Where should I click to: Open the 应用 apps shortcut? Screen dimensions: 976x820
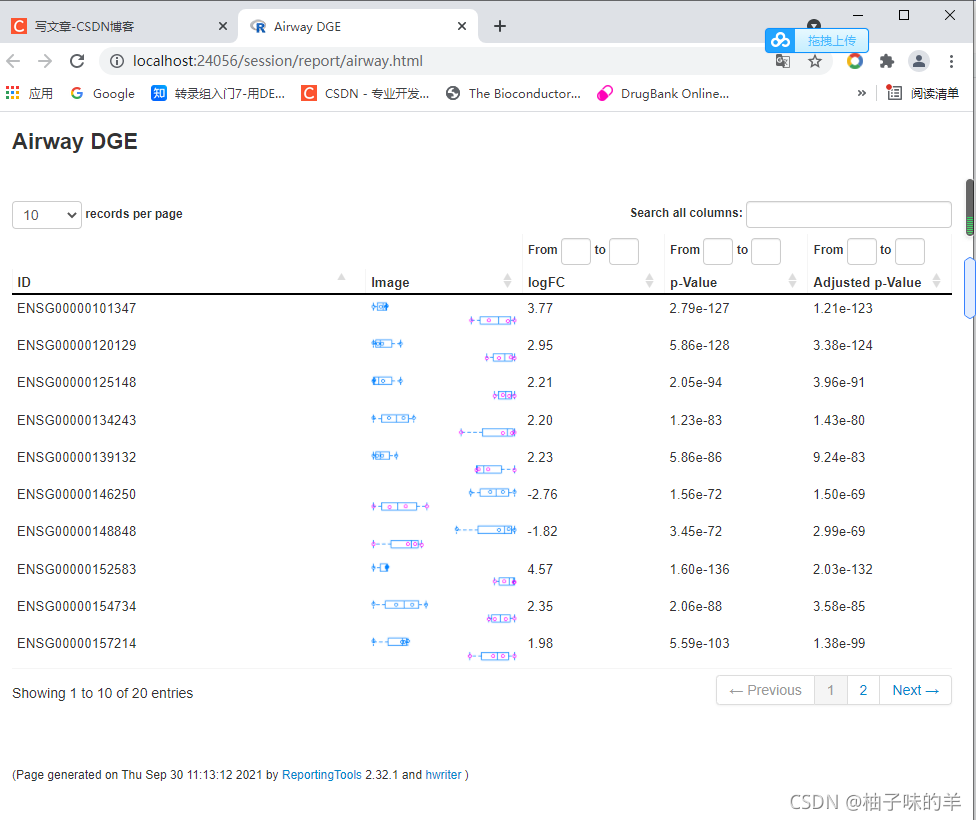click(x=30, y=93)
